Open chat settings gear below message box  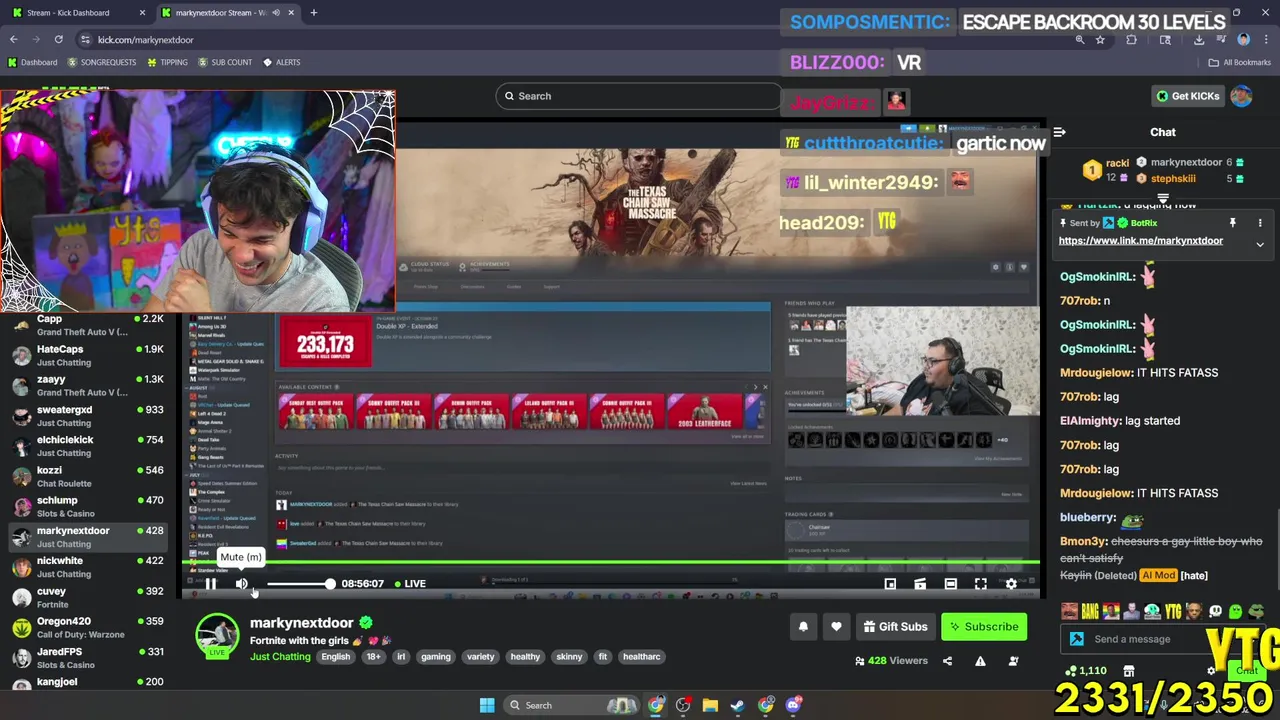pos(1211,671)
